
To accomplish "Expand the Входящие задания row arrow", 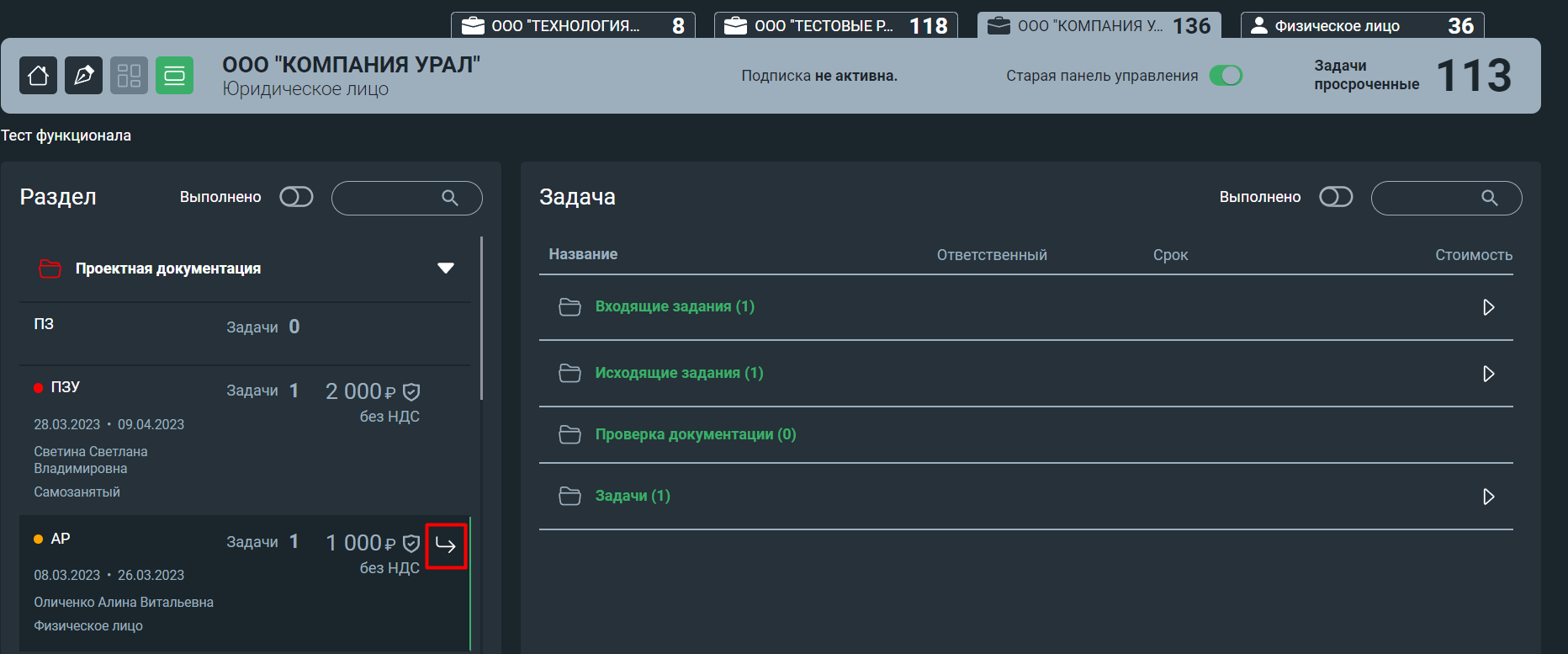I will 1489,307.
